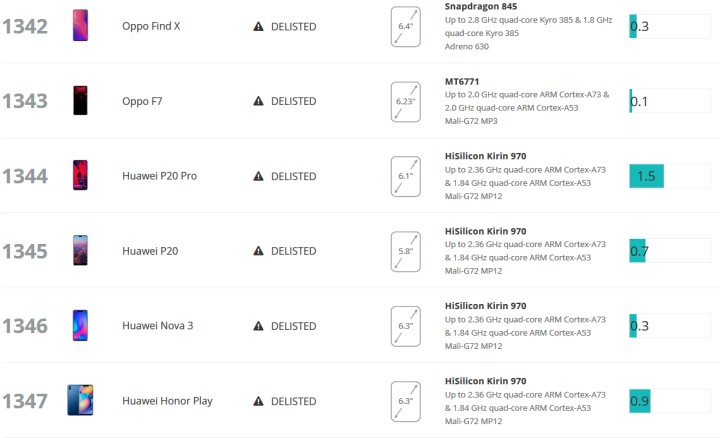This screenshot has width=720, height=438.
Task: Open the Huawei P20 Pro phone image
Action: click(x=81, y=176)
